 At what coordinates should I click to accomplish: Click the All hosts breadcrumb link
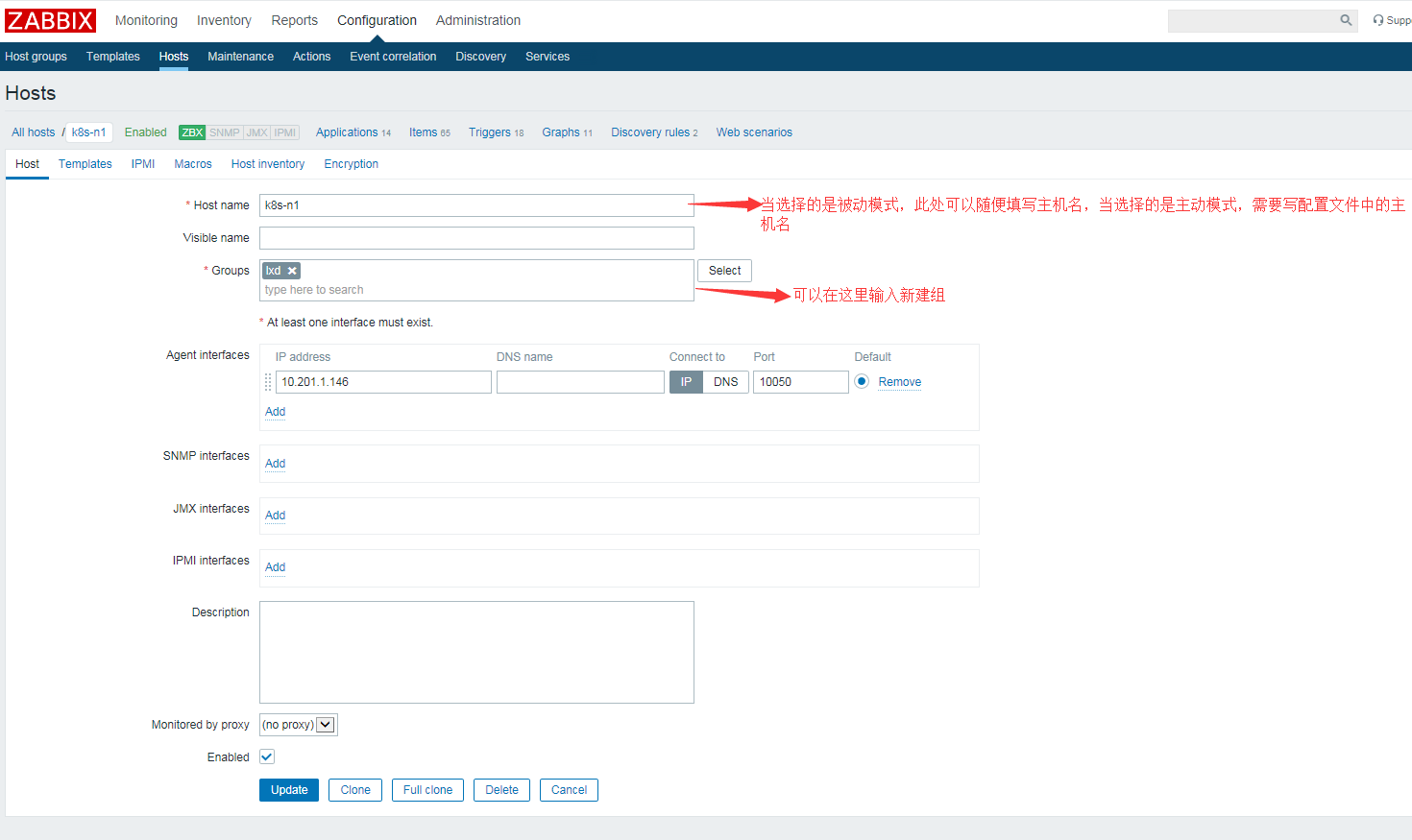tap(34, 132)
